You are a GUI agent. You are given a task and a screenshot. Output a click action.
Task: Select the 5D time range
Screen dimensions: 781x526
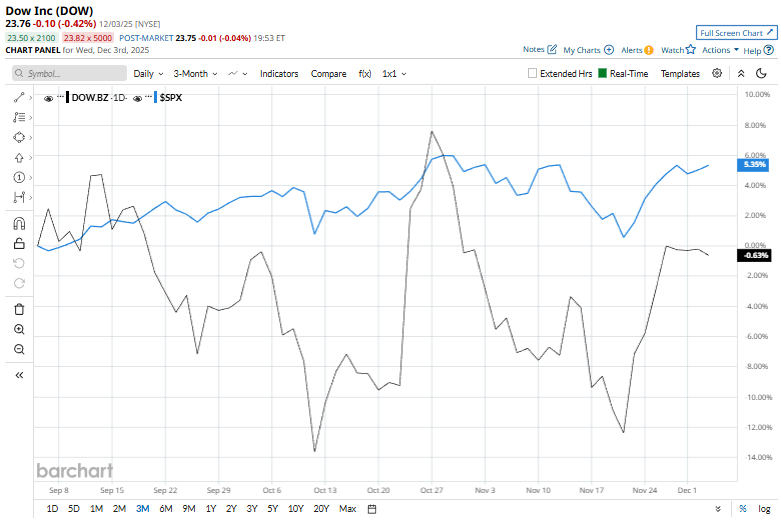(x=74, y=509)
